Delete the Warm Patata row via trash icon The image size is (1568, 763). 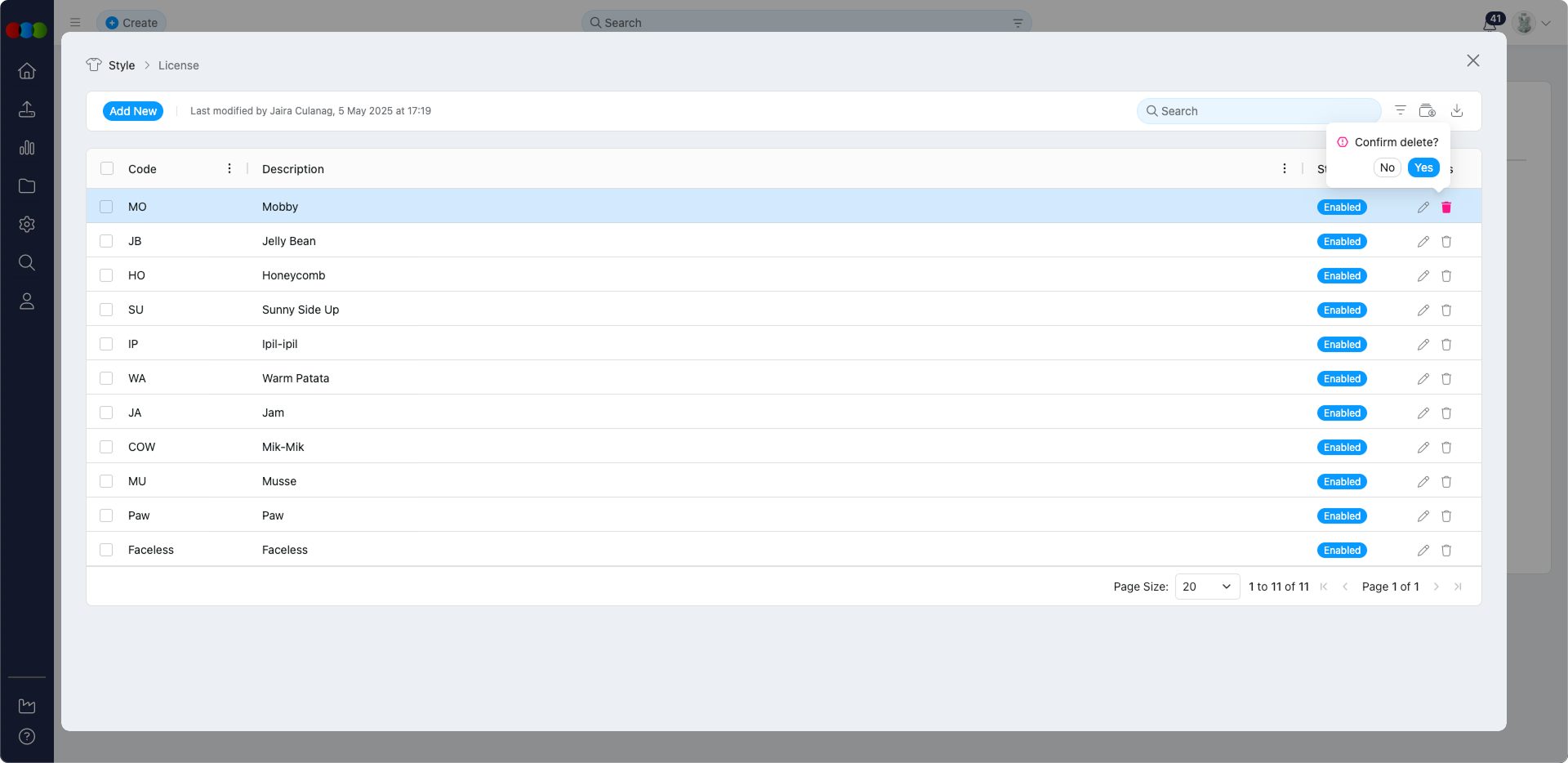(x=1446, y=379)
